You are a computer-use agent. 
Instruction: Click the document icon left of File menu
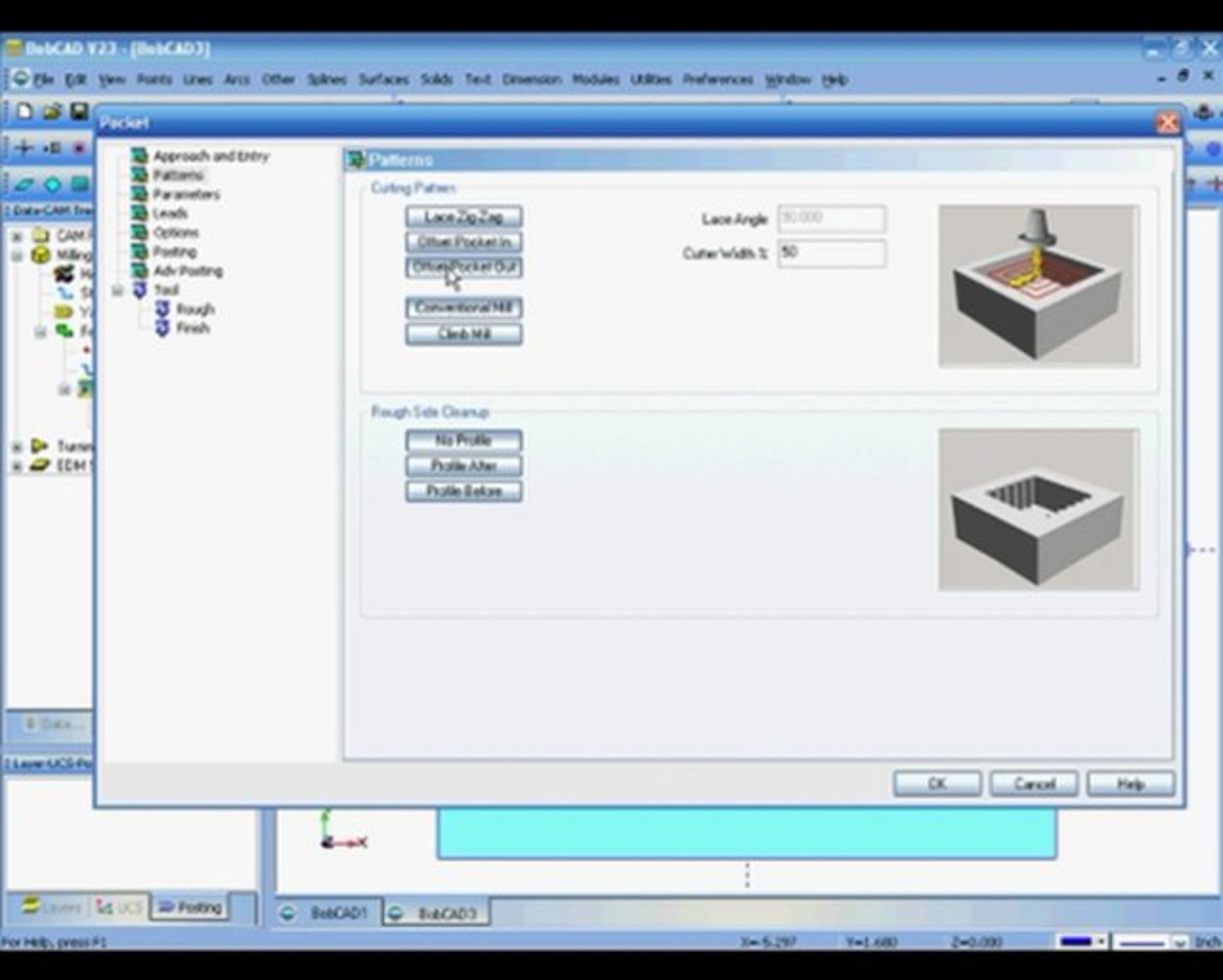coord(20,78)
